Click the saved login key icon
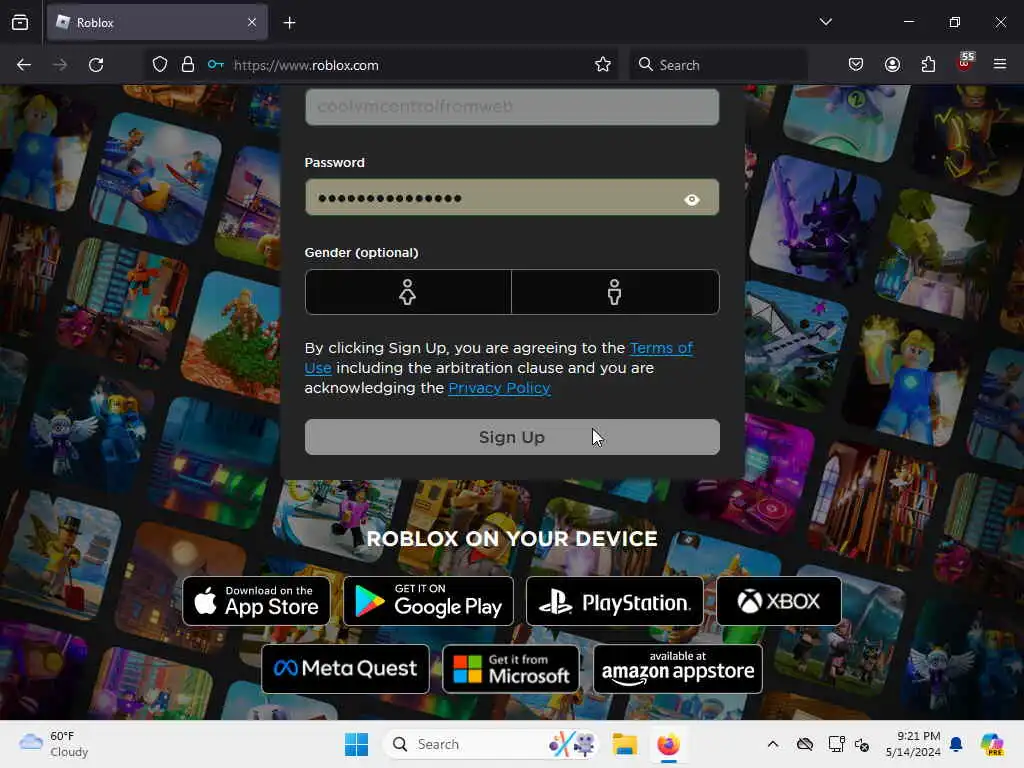 click(x=216, y=65)
